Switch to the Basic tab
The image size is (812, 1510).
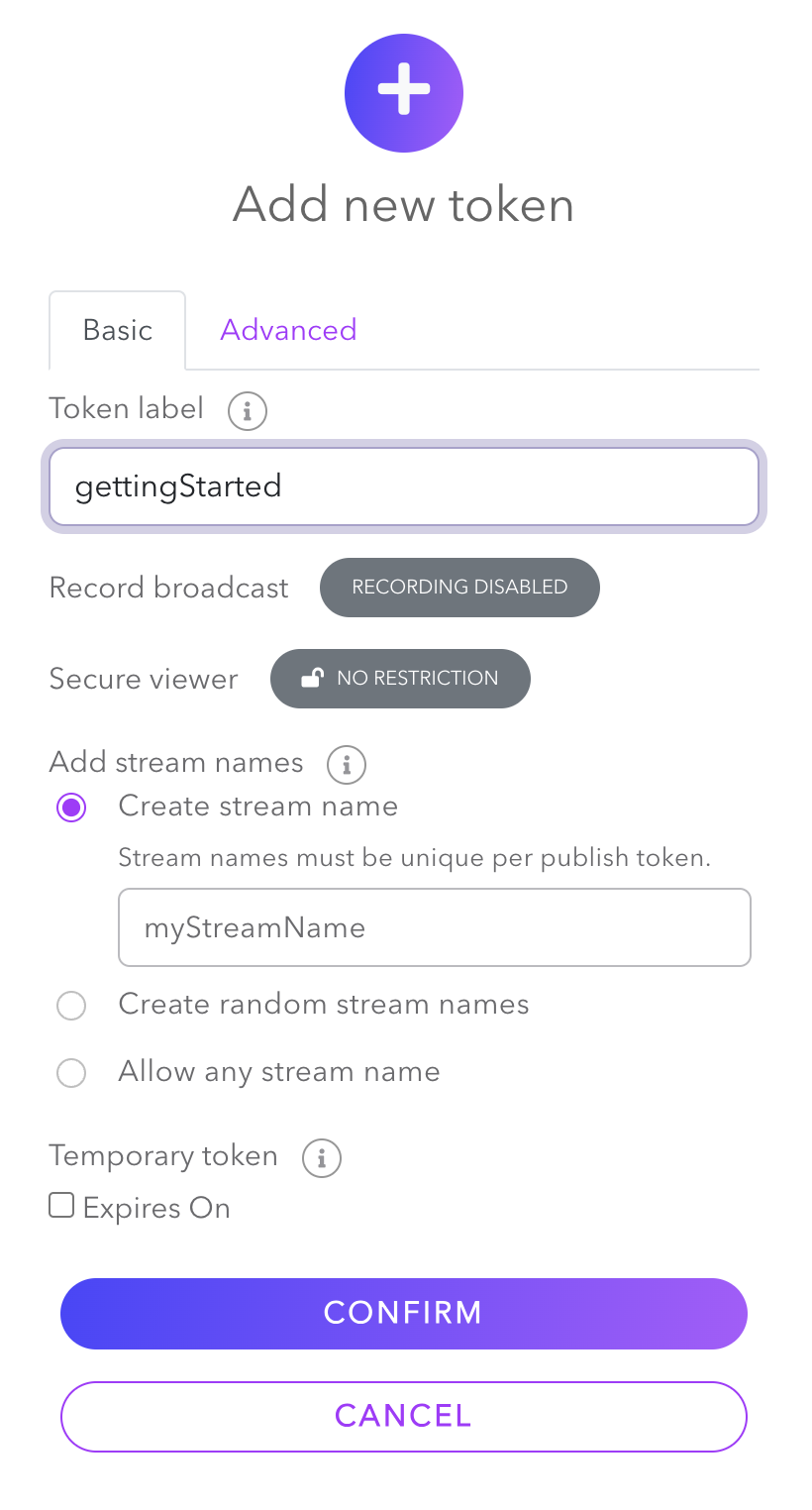118,330
